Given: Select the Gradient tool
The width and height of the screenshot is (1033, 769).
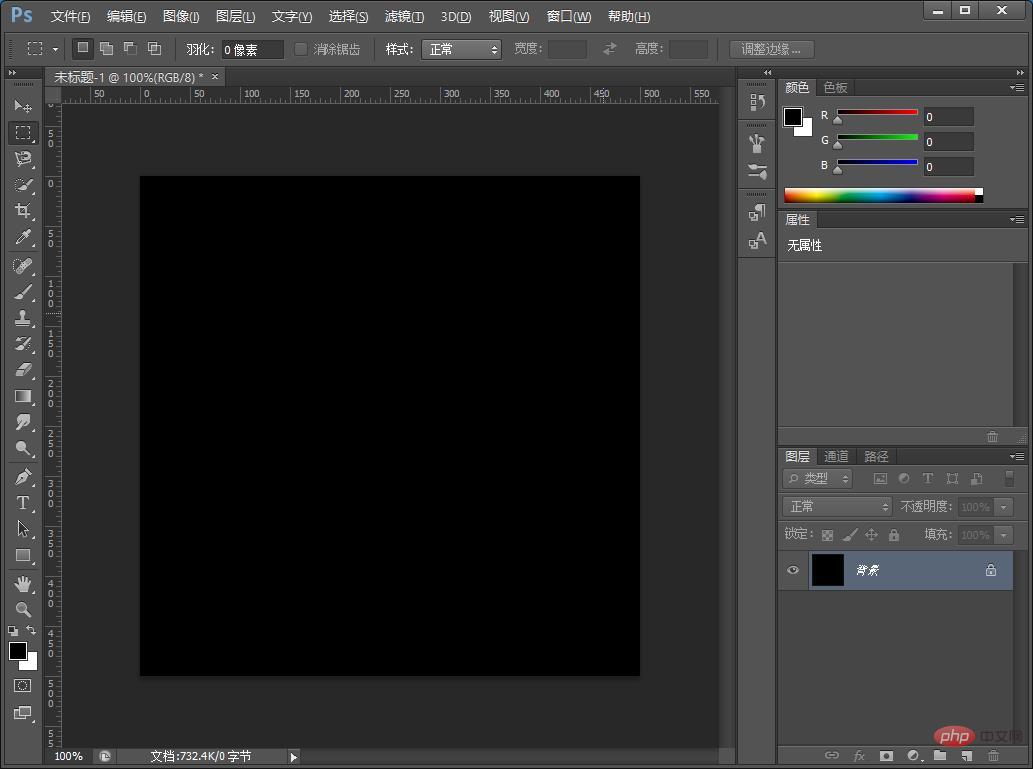Looking at the screenshot, I should point(23,396).
